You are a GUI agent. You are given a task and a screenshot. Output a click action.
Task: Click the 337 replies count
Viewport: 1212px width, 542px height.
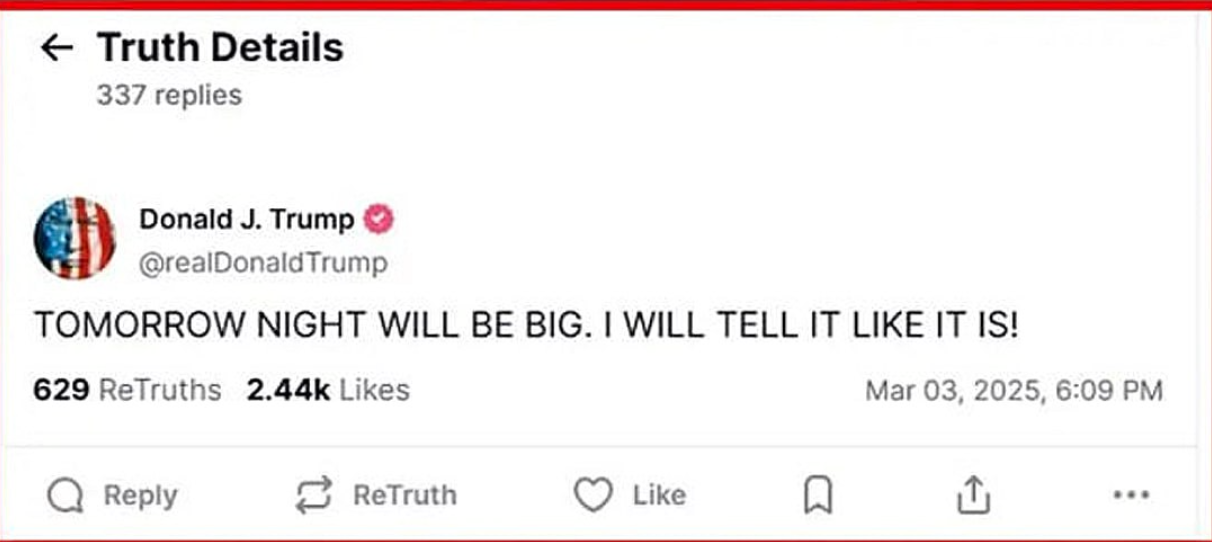pyautogui.click(x=169, y=95)
